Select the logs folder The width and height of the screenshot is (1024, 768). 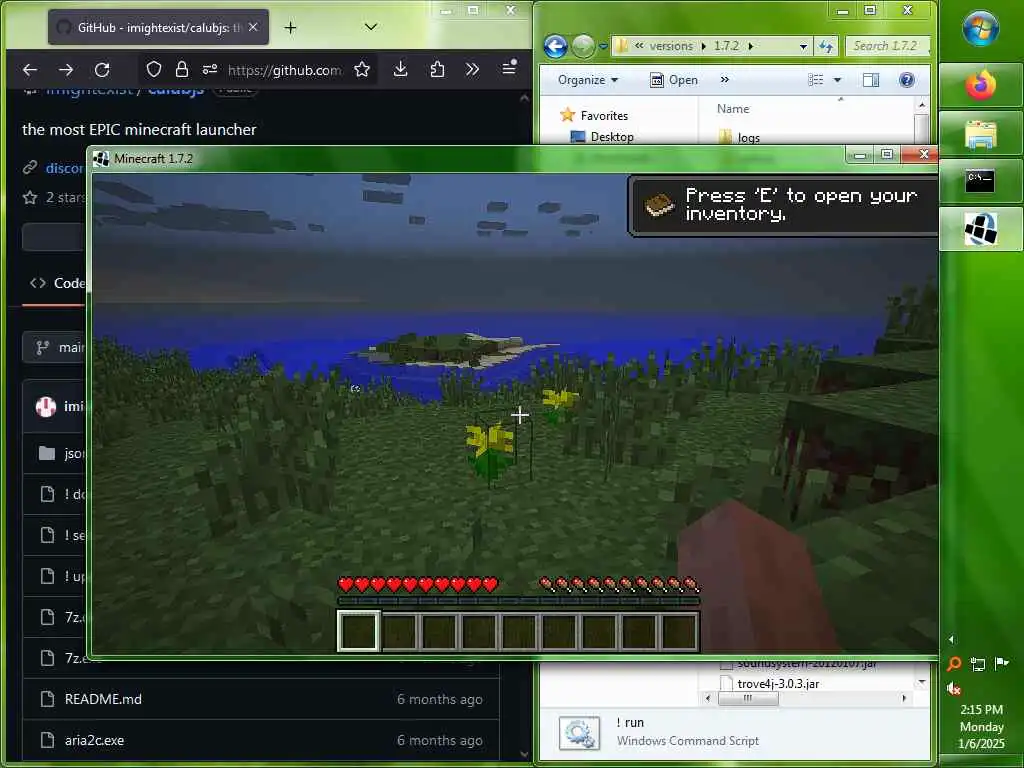tap(739, 138)
